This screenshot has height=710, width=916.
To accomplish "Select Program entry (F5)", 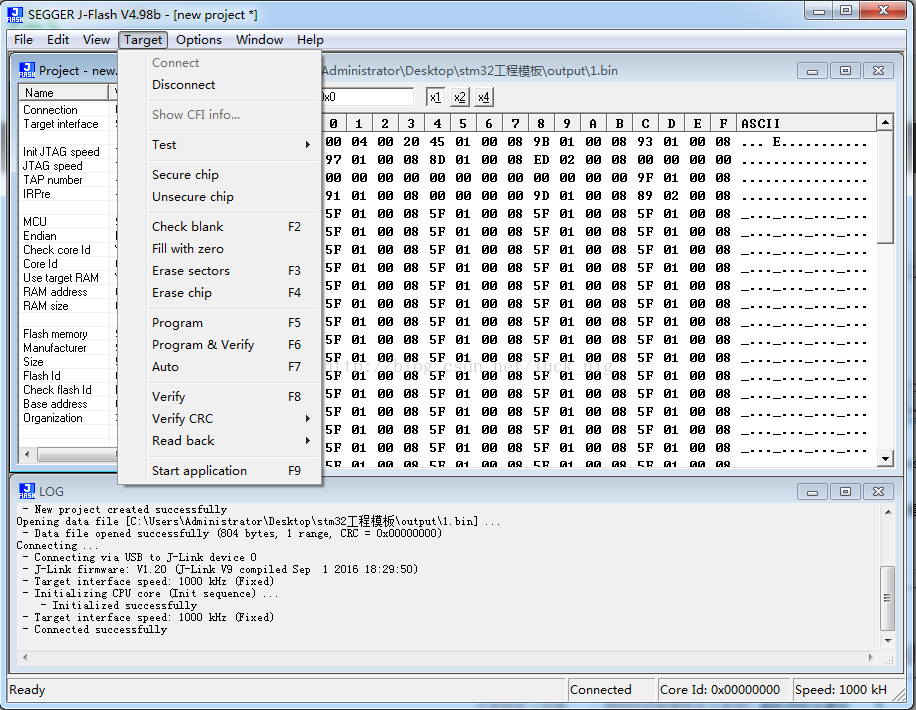I will point(233,323).
